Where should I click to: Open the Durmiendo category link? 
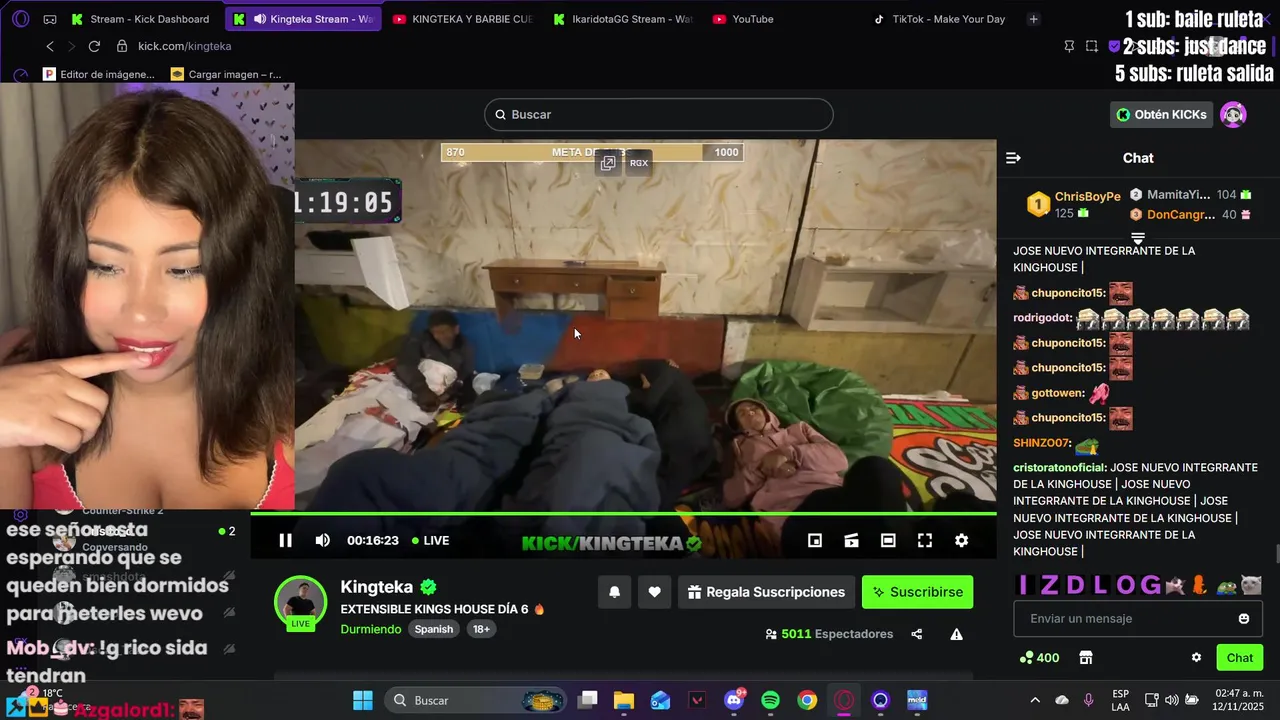point(371,629)
